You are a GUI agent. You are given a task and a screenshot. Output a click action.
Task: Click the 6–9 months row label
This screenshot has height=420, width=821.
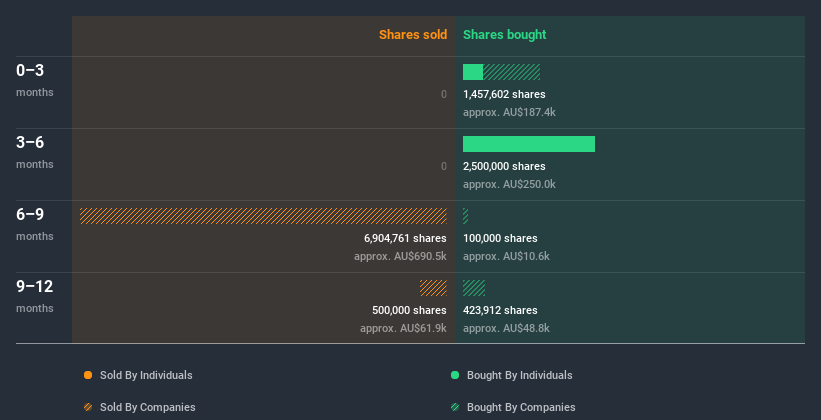[35, 224]
